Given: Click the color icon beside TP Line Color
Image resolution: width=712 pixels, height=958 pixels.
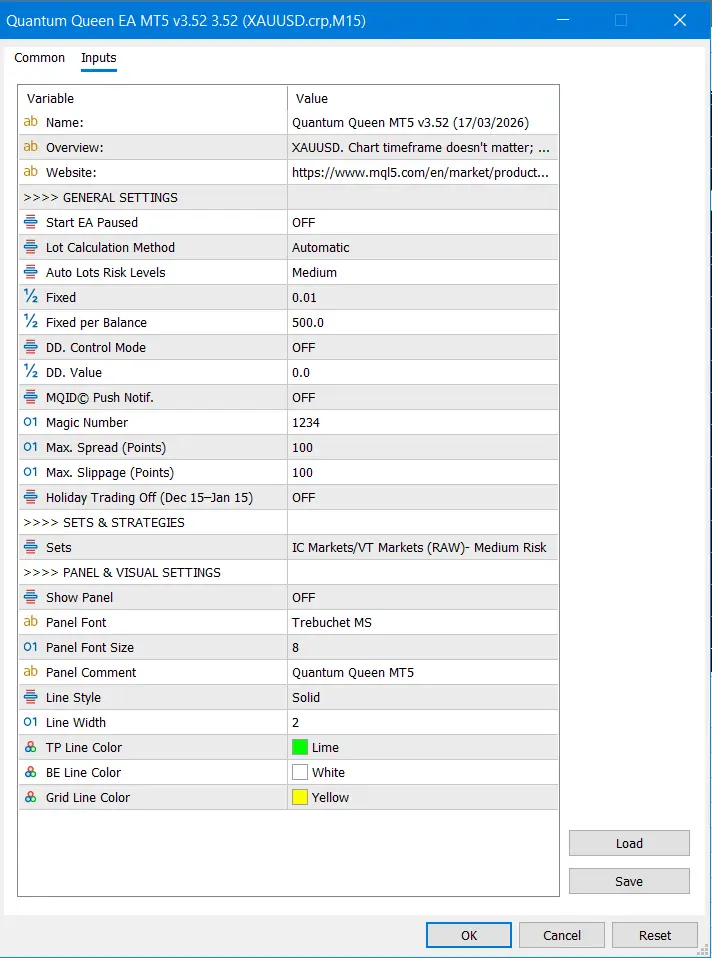Looking at the screenshot, I should [31, 747].
